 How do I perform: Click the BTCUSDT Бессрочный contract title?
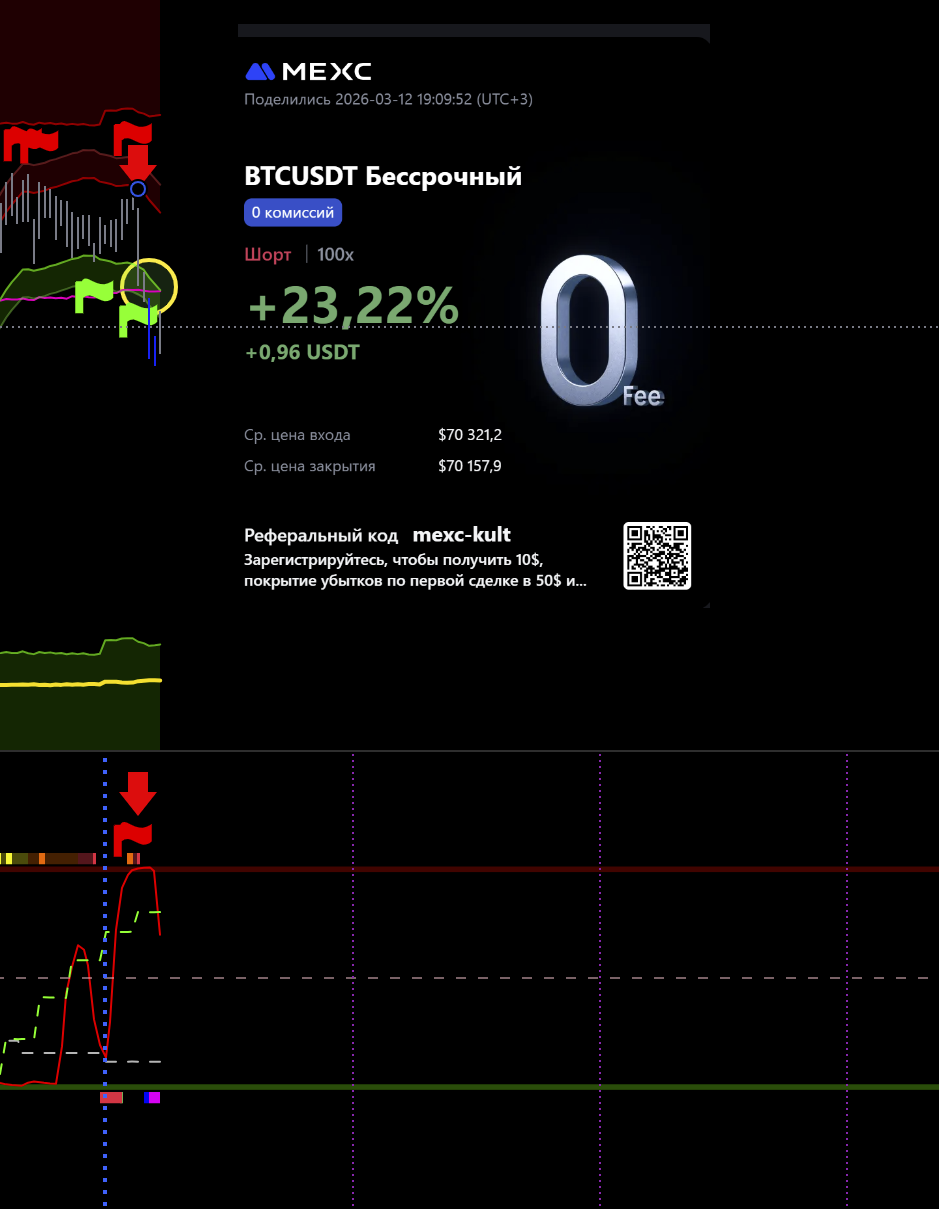point(383,177)
